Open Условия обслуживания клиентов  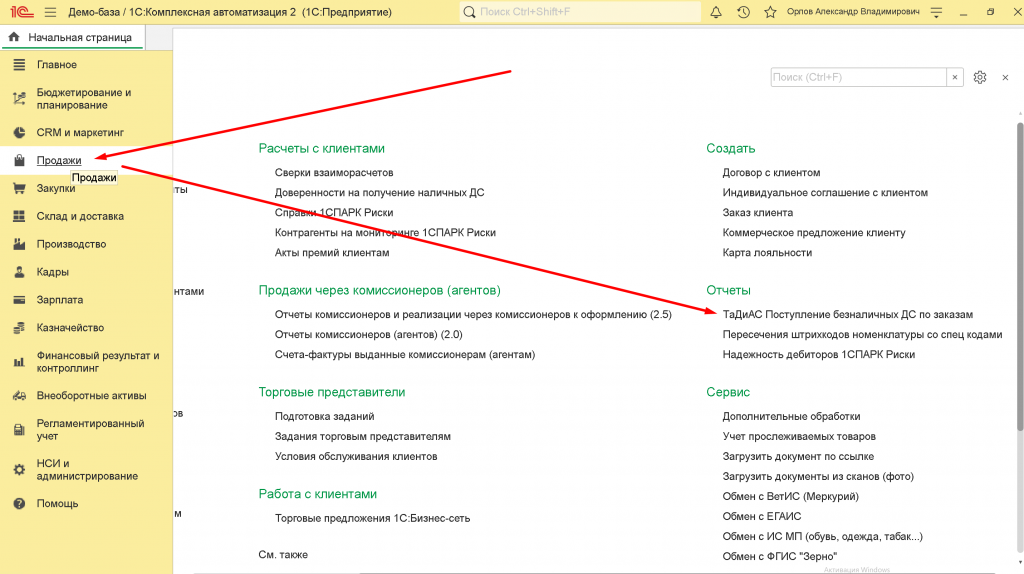pos(356,456)
